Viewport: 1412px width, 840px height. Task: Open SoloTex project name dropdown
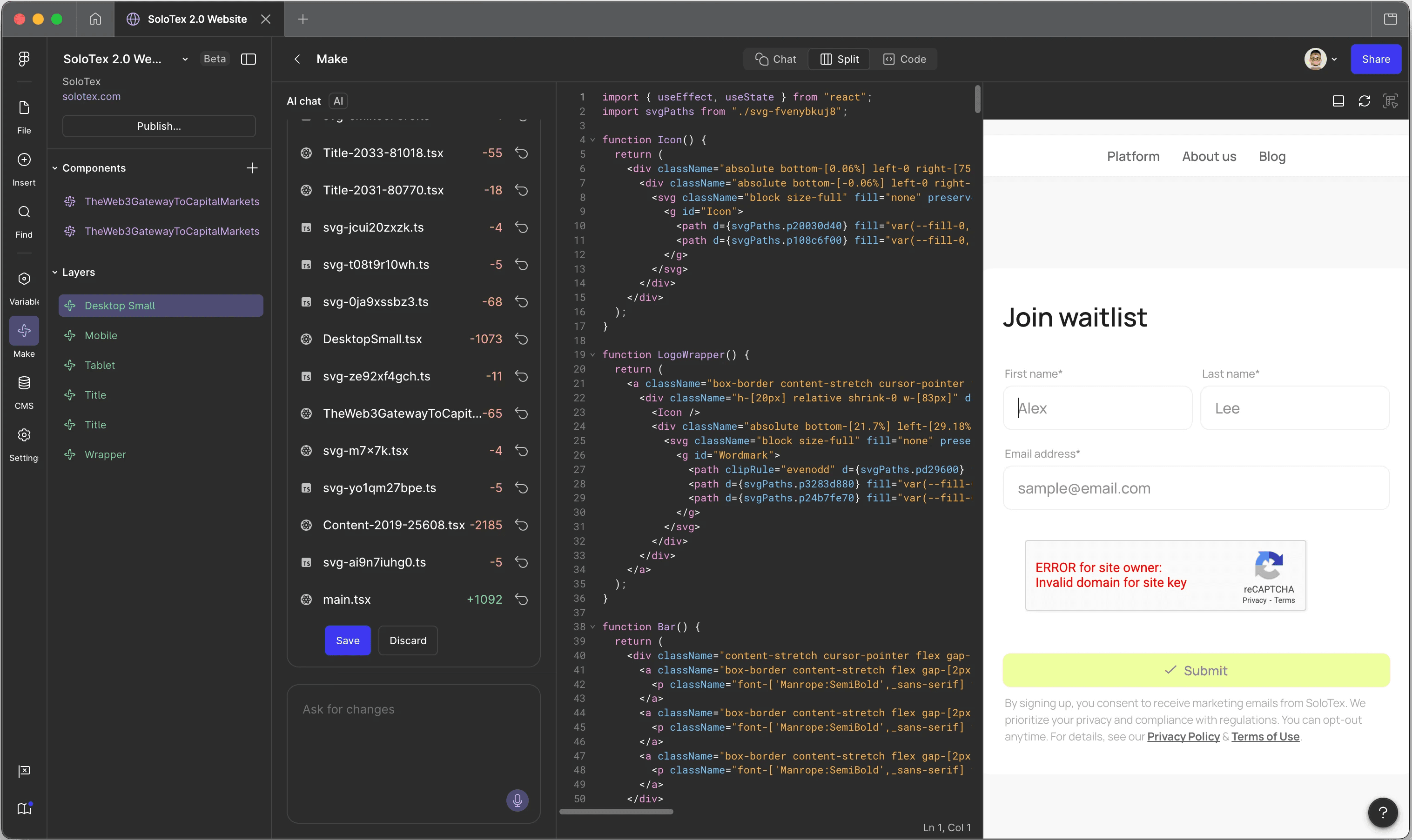tap(185, 60)
